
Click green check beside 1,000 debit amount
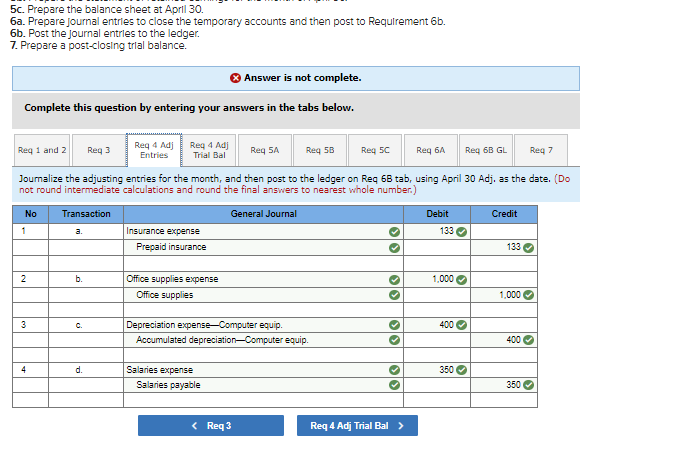tap(462, 280)
